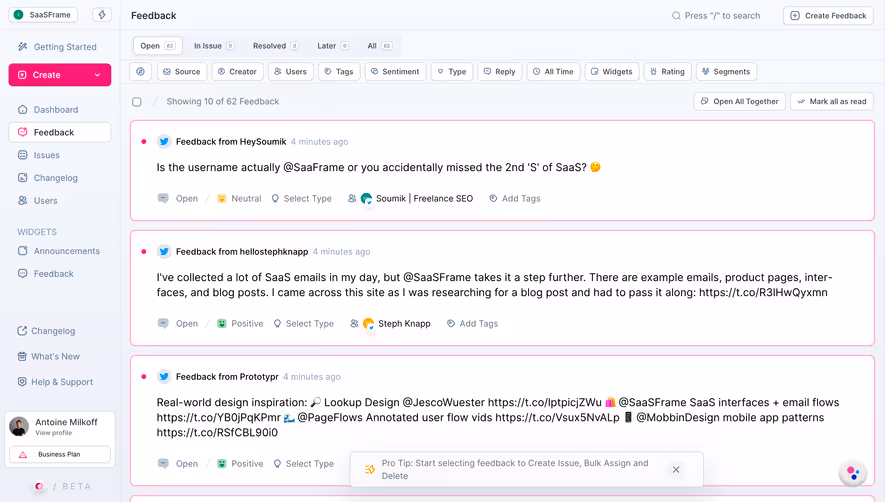Open the Tags filter dropdown
885x502 pixels.
pyautogui.click(x=339, y=72)
